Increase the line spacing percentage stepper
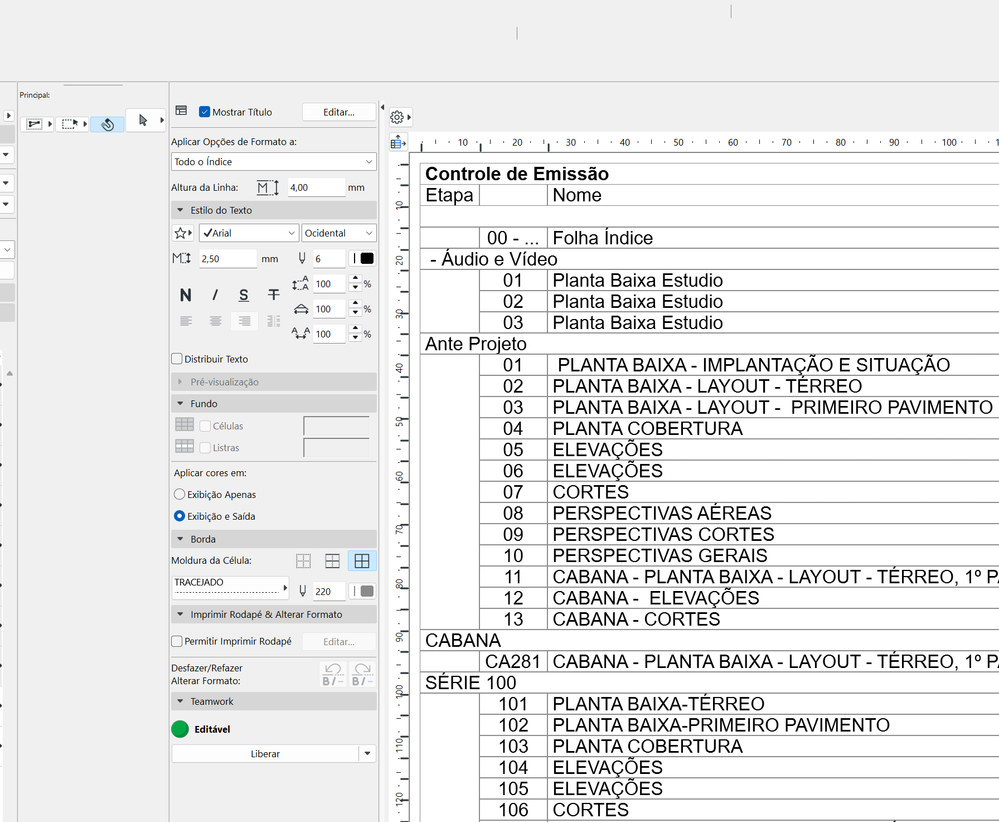The image size is (999, 822). [x=356, y=280]
